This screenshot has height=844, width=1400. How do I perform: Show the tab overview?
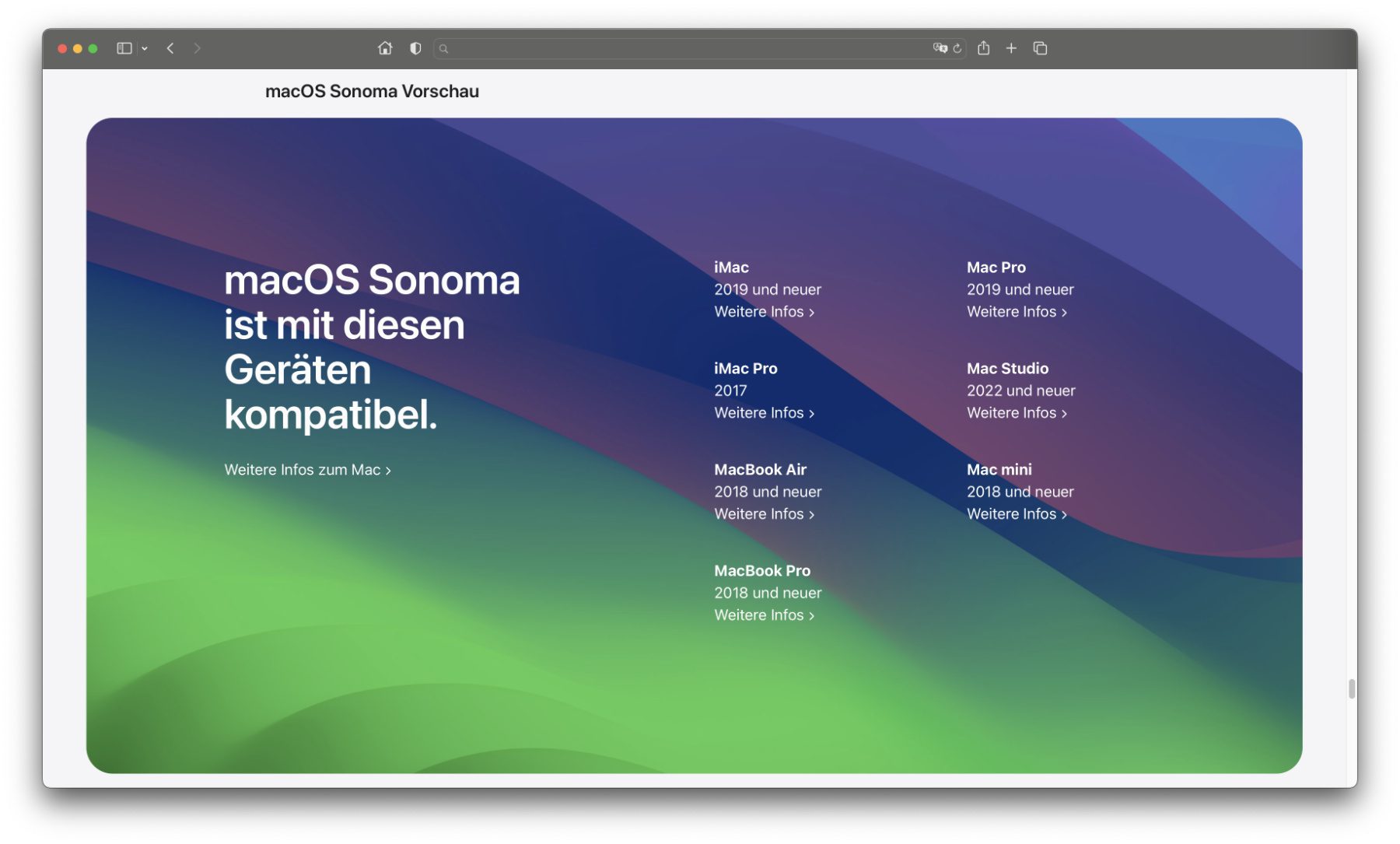pos(1040,48)
